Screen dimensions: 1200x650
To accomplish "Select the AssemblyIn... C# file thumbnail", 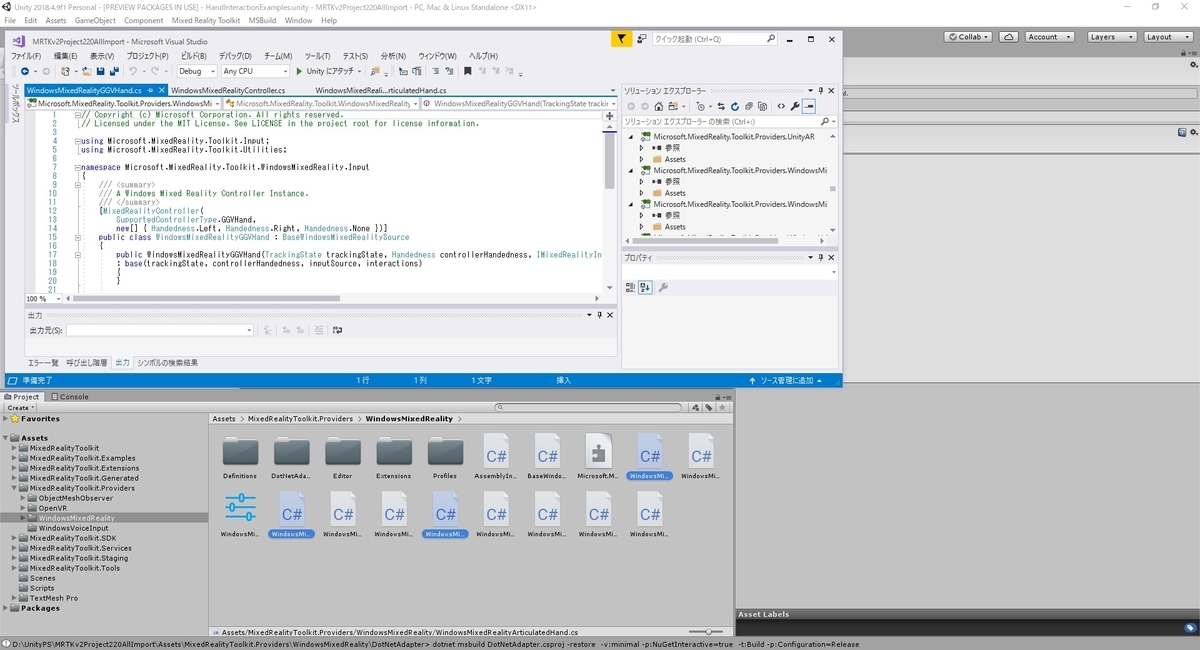I will coord(496,457).
